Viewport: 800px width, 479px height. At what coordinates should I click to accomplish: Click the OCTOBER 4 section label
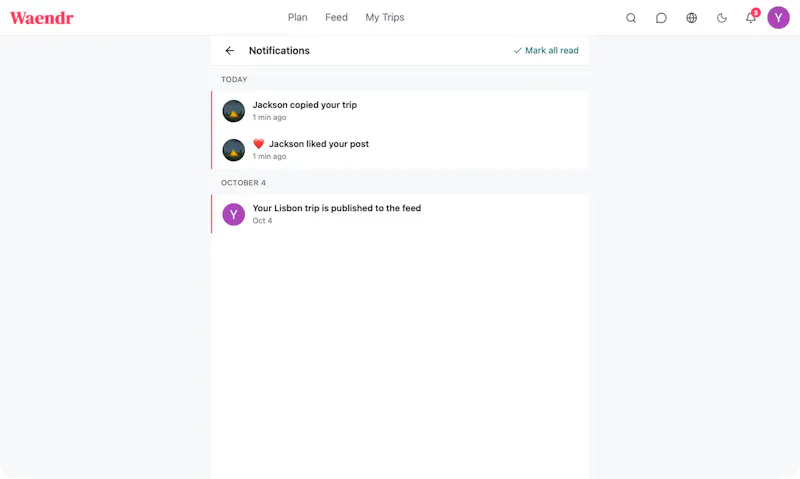(243, 183)
